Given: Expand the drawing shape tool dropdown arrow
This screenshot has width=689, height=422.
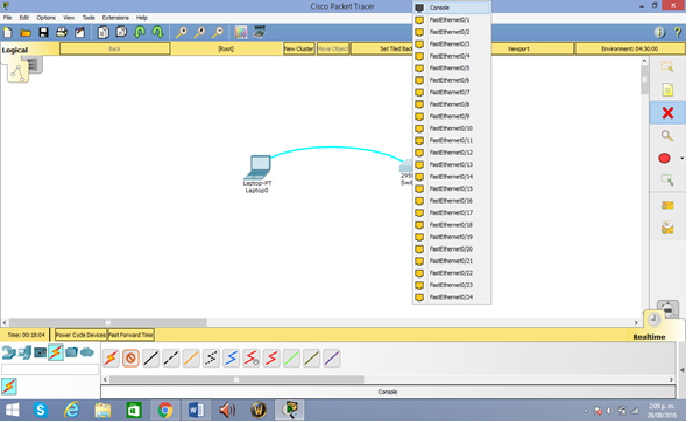Looking at the screenshot, I should click(682, 158).
